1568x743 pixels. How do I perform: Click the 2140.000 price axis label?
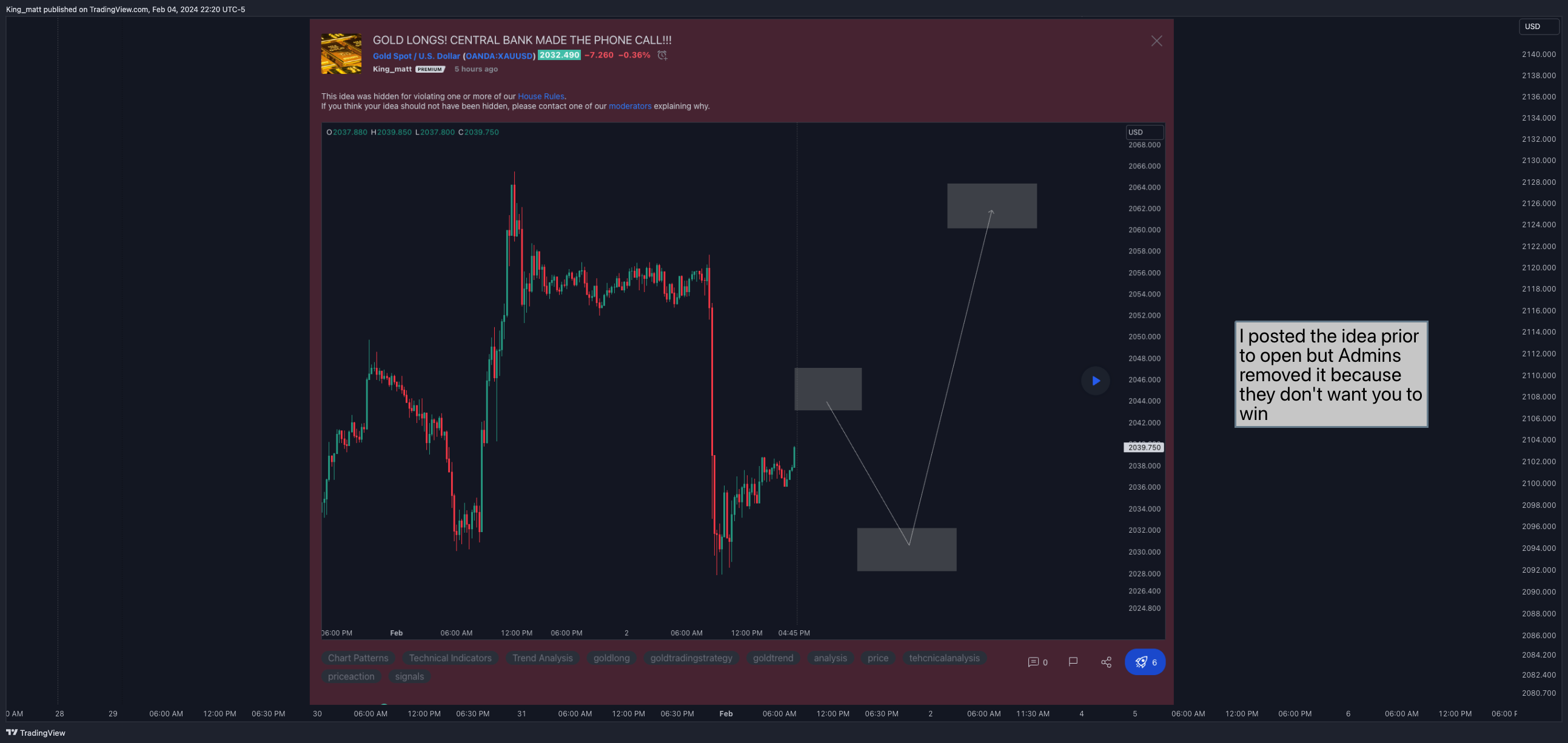pos(1539,54)
